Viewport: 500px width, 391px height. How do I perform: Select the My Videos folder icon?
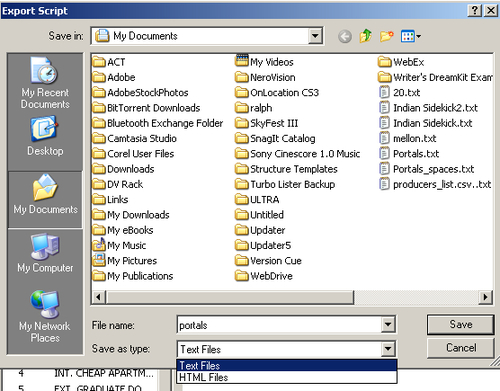[x=242, y=61]
